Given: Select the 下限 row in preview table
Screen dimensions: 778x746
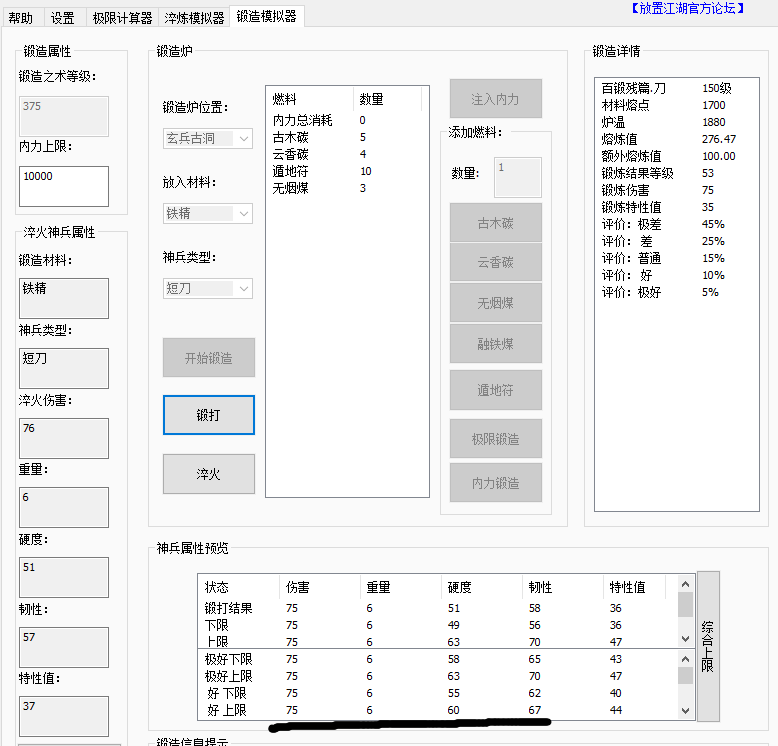Looking at the screenshot, I should coord(438,625).
